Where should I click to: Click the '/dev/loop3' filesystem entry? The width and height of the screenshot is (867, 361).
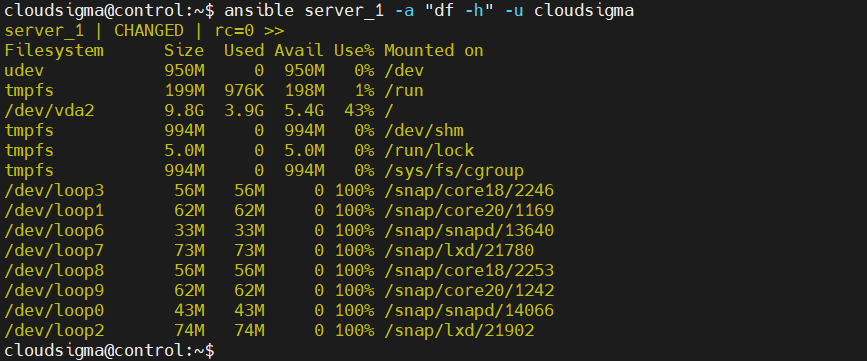54,191
